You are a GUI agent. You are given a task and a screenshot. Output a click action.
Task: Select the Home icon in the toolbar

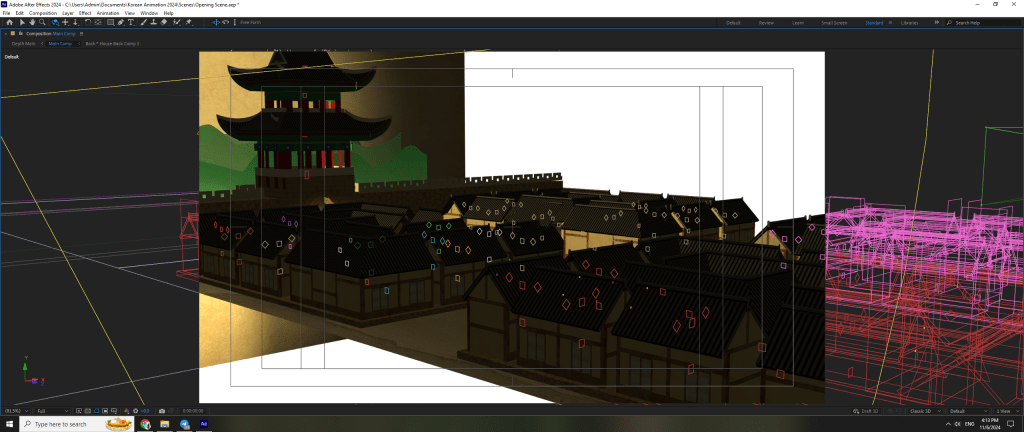click(x=9, y=21)
